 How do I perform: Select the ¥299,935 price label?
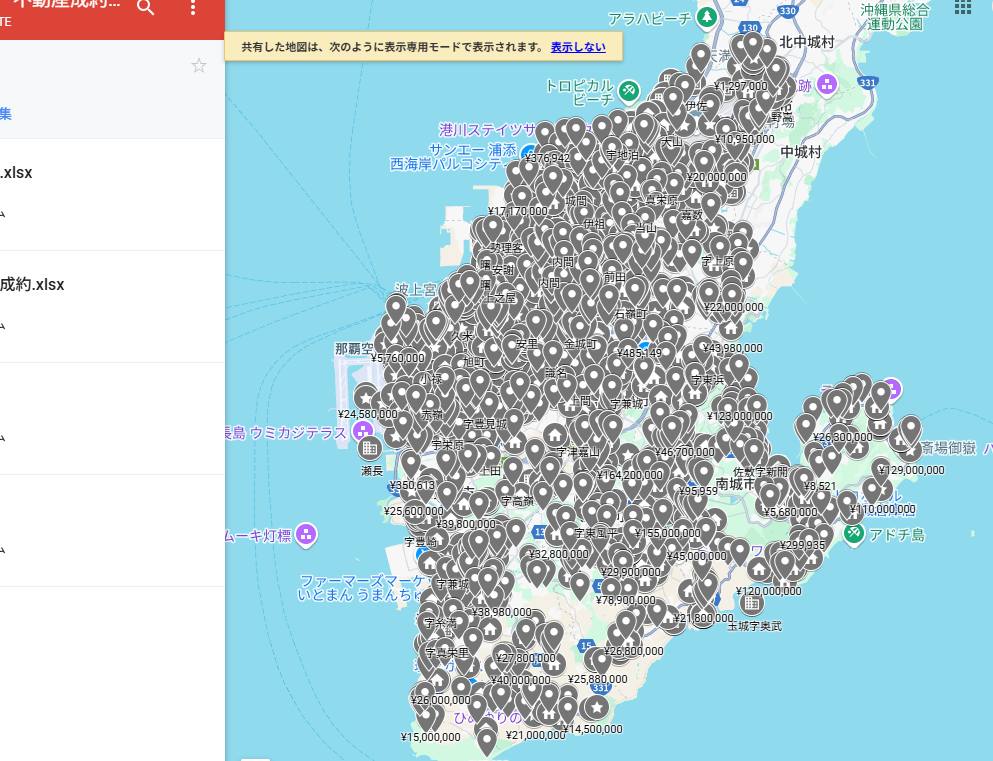click(802, 546)
